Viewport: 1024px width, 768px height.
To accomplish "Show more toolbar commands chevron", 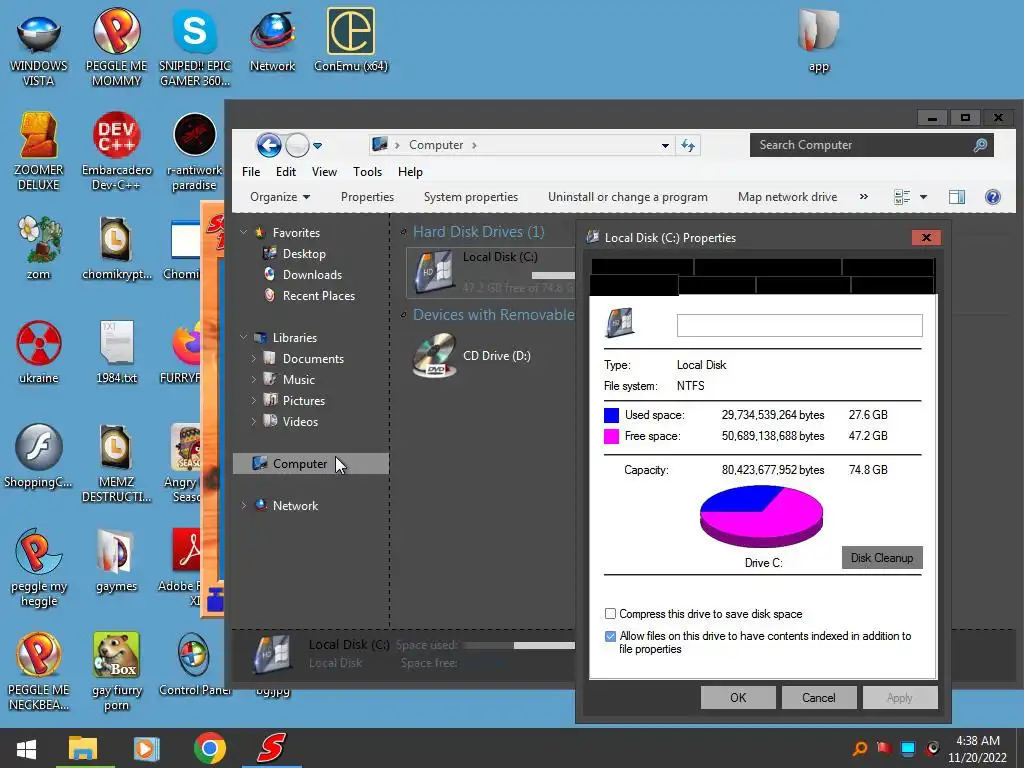I will (863, 197).
